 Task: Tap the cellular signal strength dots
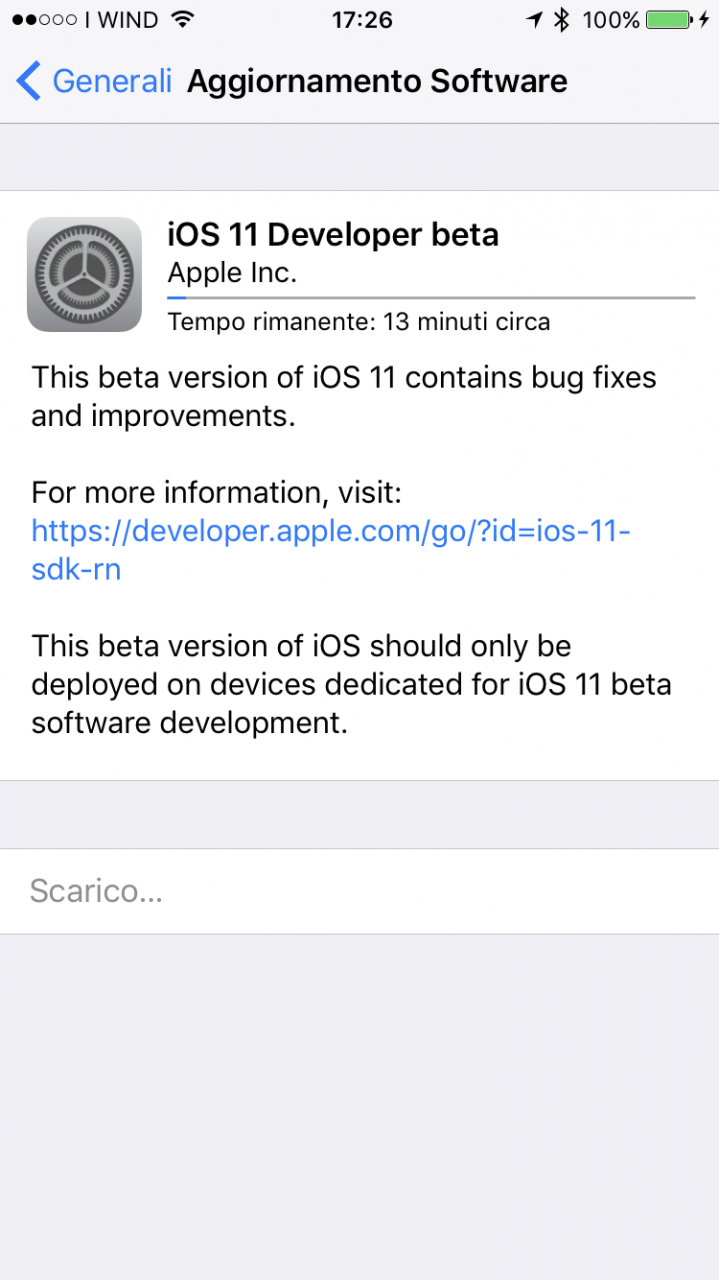point(45,19)
